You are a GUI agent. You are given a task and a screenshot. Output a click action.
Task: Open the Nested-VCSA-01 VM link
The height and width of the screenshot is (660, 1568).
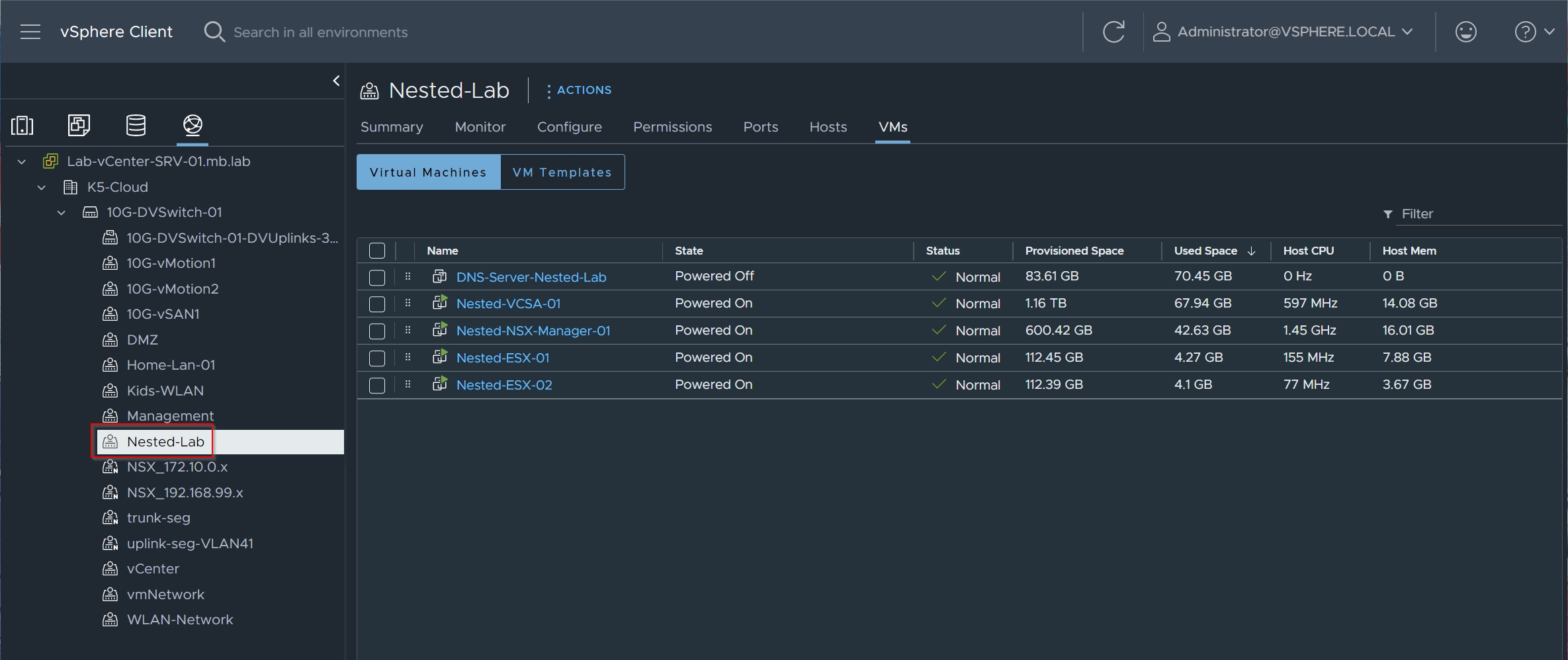[509, 304]
